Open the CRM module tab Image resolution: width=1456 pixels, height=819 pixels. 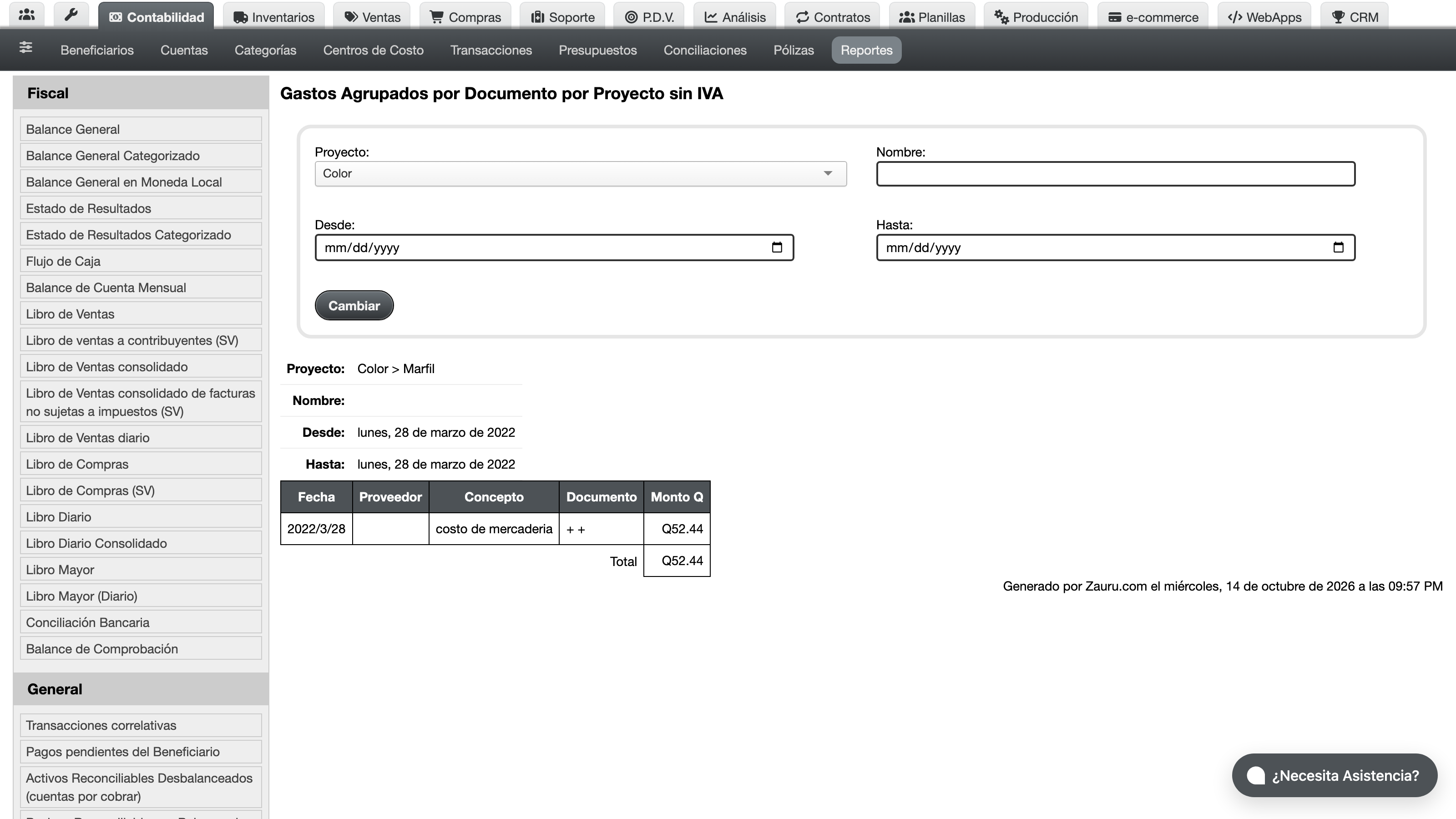click(x=1355, y=16)
